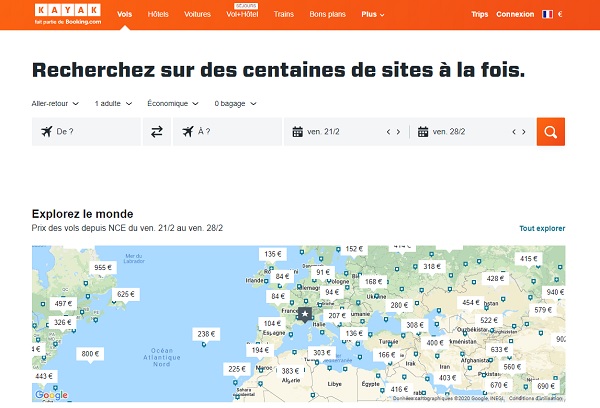Open the Hôtels tab

click(158, 15)
